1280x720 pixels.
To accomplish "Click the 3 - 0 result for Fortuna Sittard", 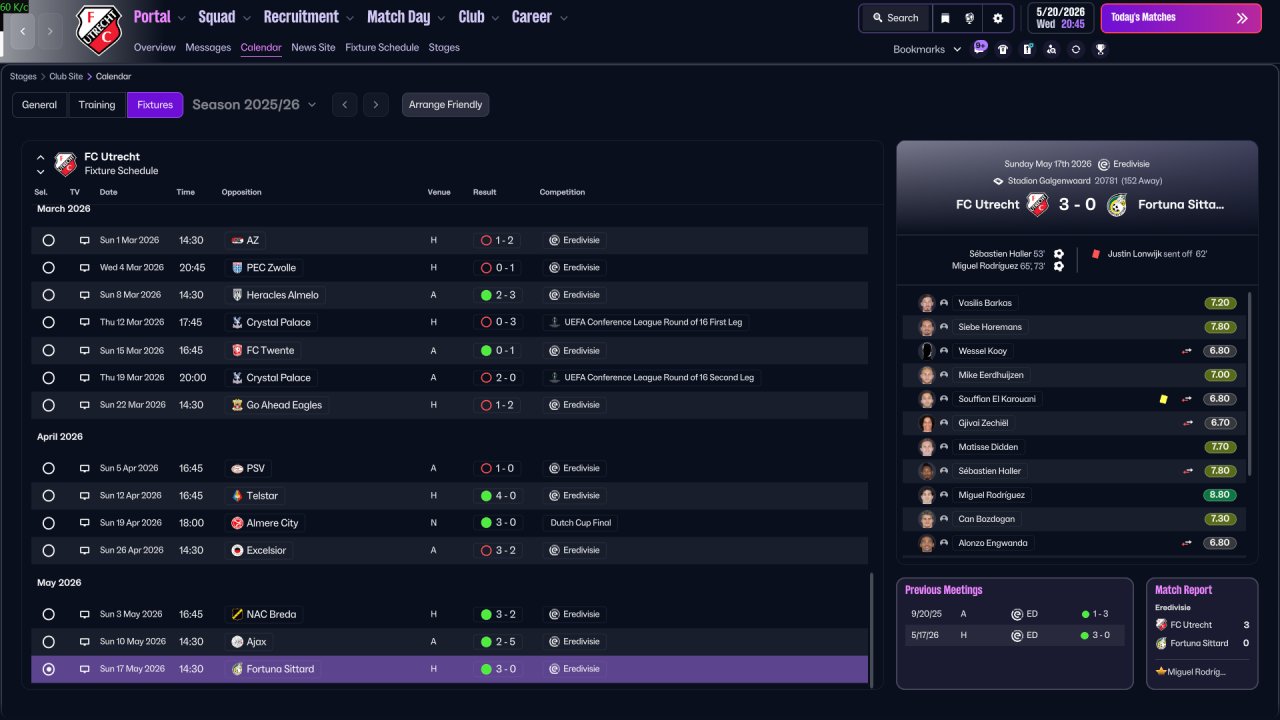I will (x=498, y=669).
